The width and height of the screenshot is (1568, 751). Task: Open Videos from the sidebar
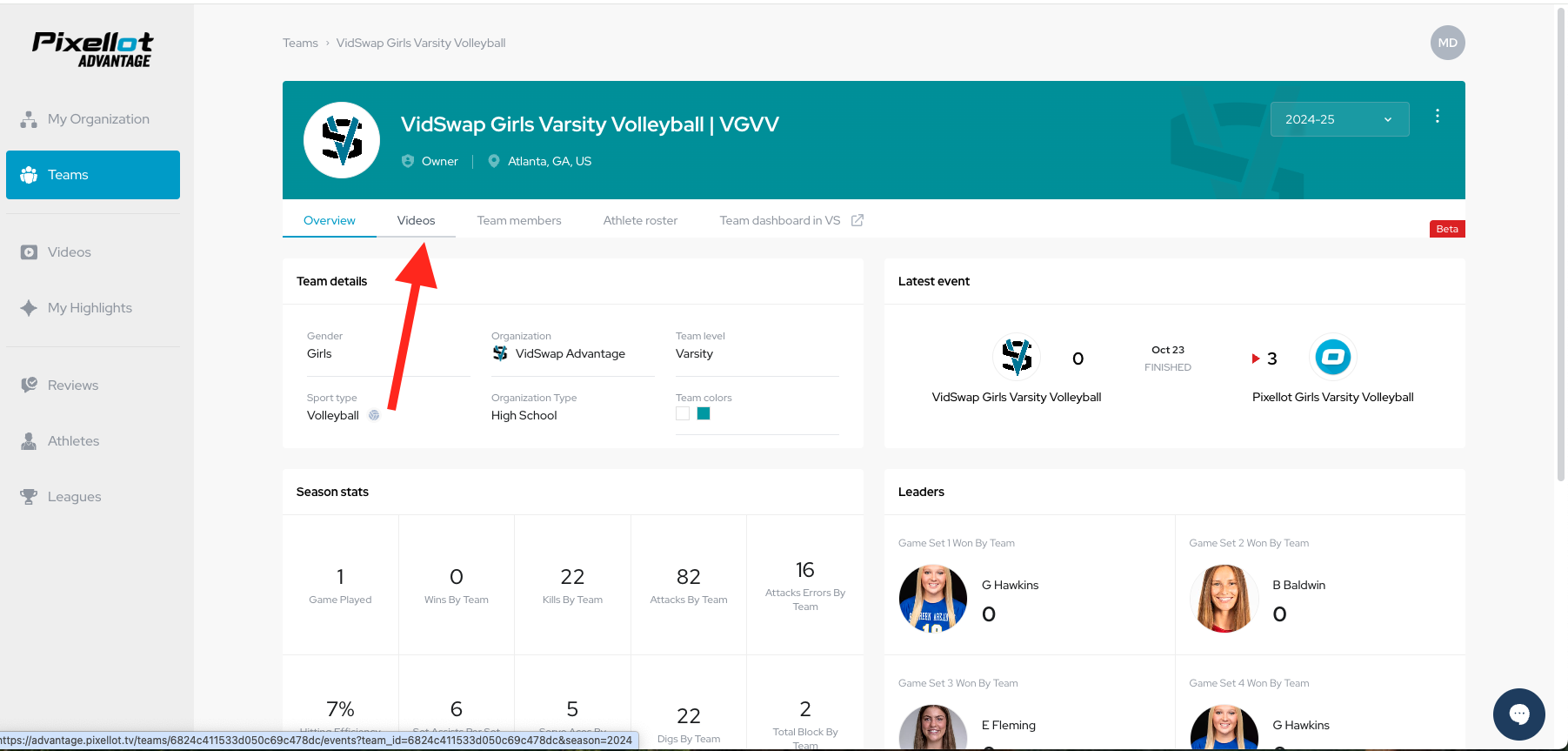[x=93, y=252]
